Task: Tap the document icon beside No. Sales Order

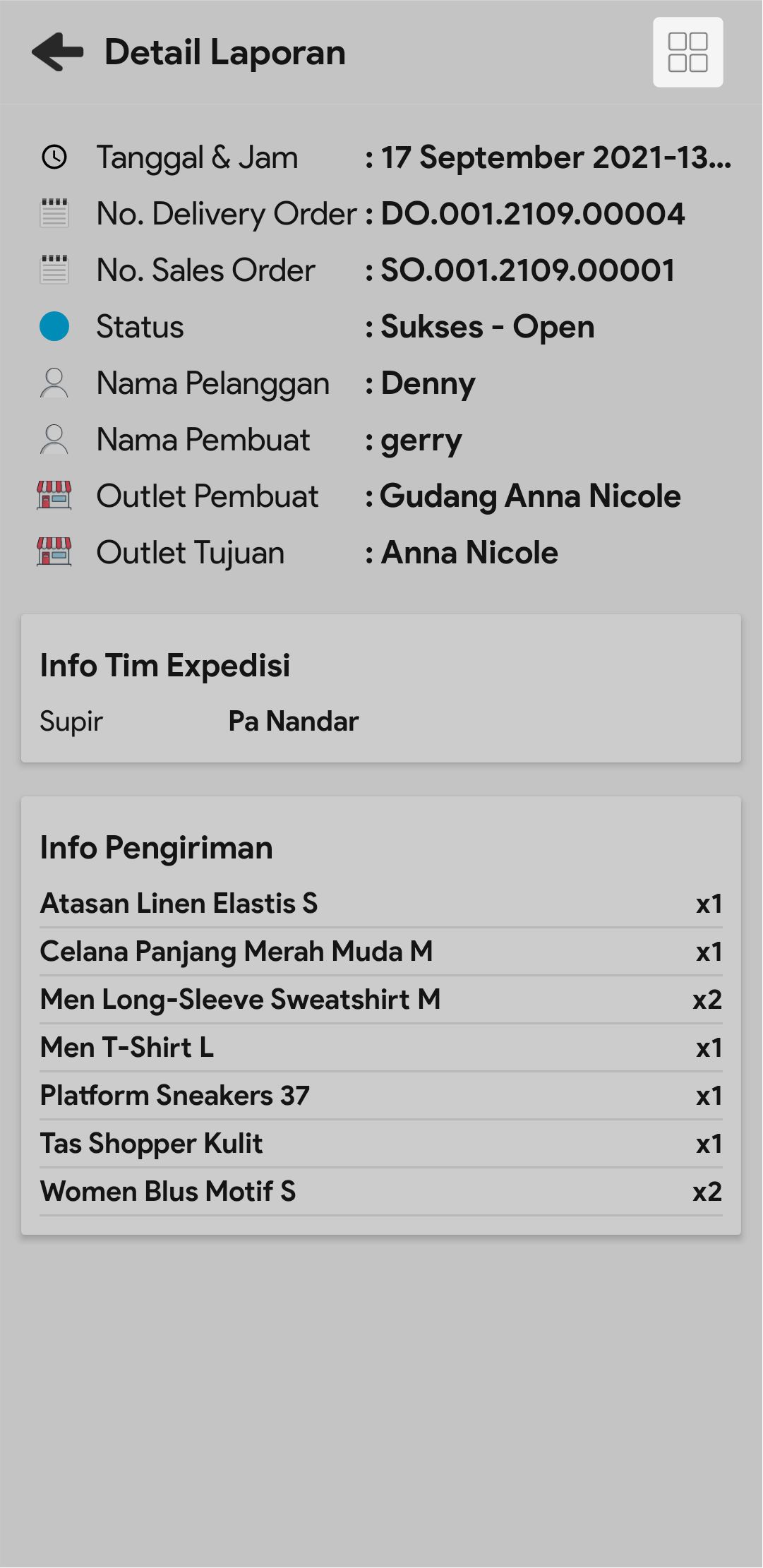Action: click(54, 270)
